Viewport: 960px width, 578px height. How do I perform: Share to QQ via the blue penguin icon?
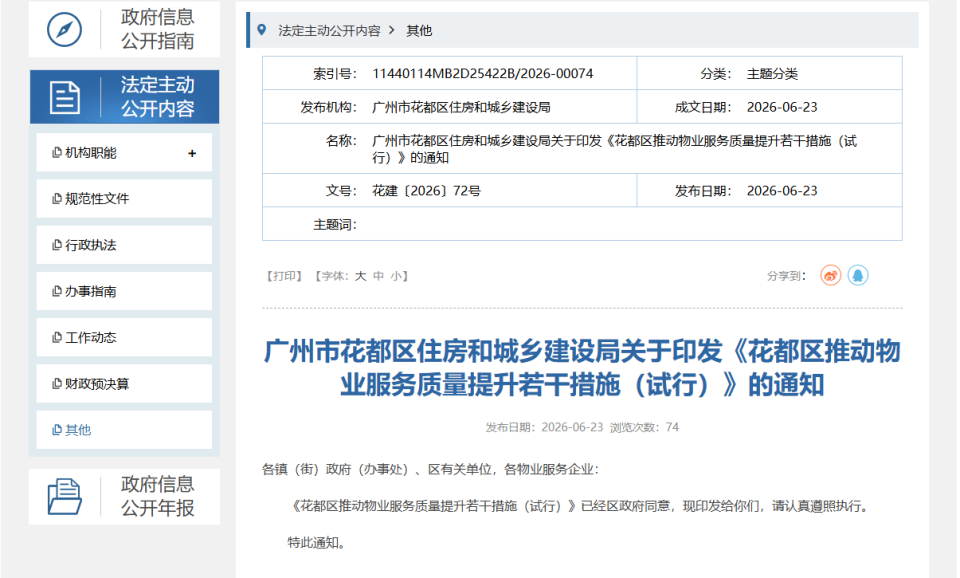pos(858,276)
